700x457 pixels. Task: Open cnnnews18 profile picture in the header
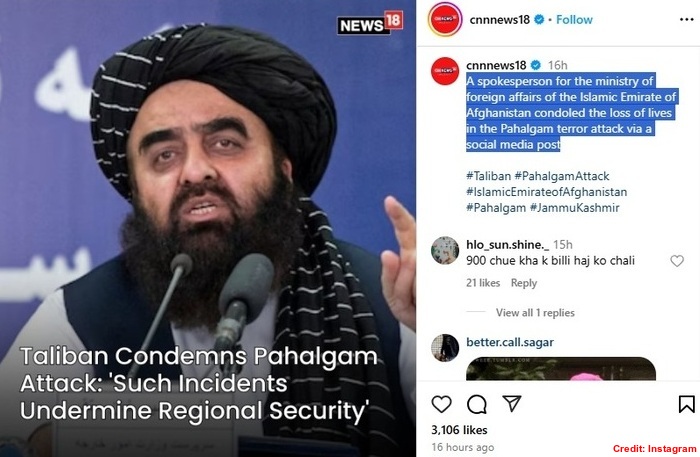click(445, 19)
